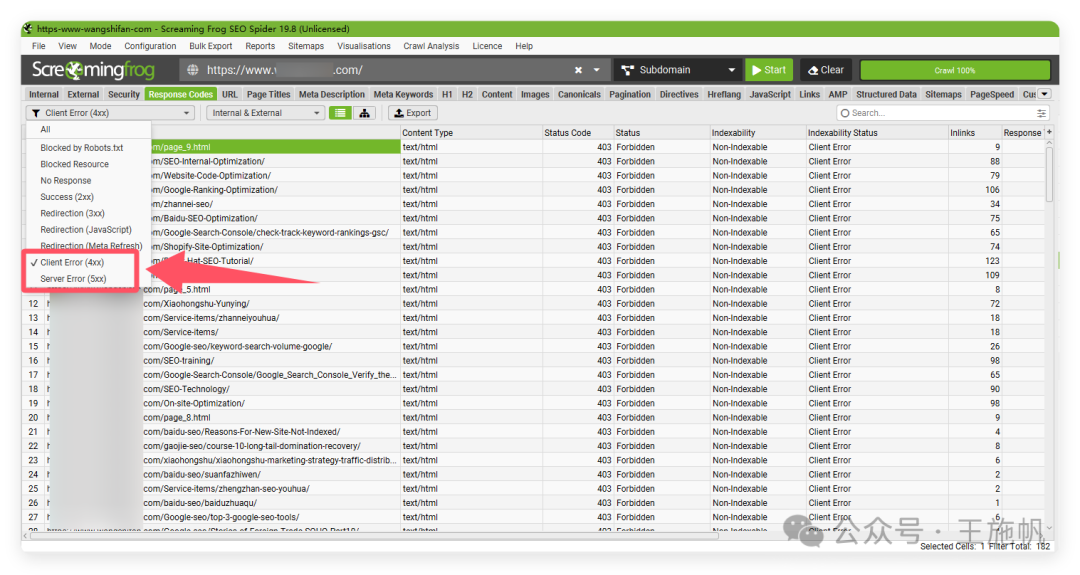The image size is (1080, 575).
Task: Switch to the External tab
Action: tap(83, 94)
